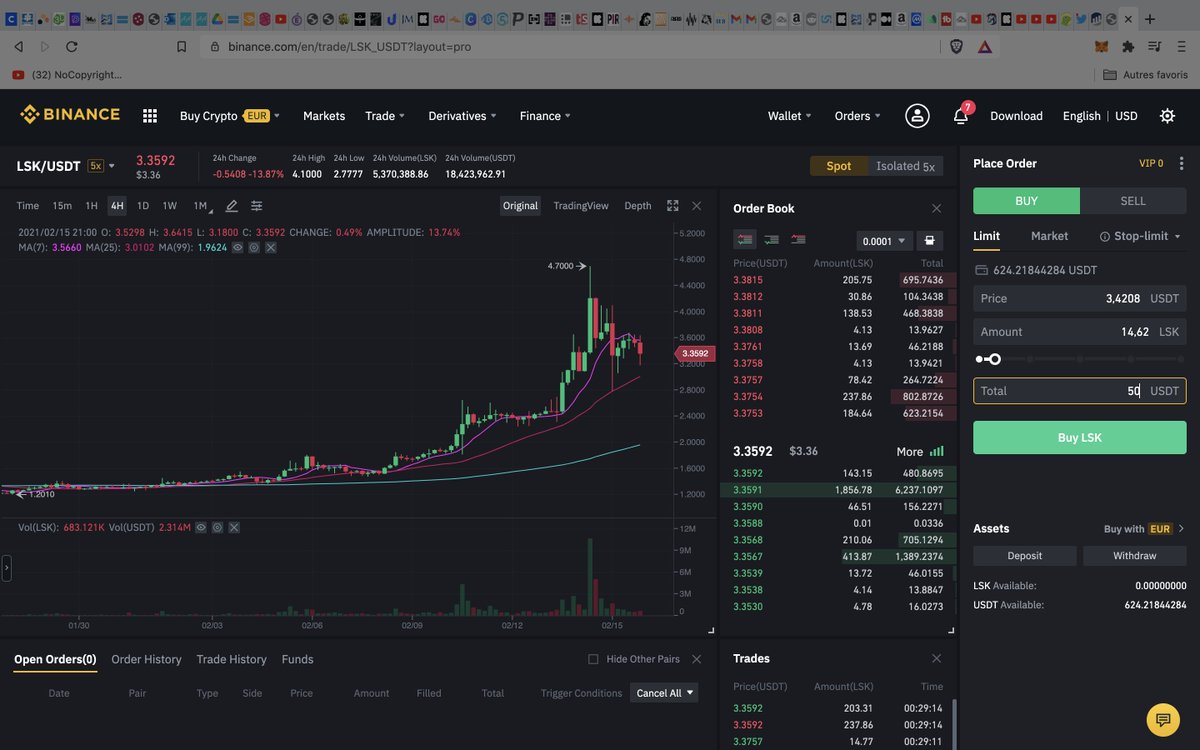Show asks-only order book view

pyautogui.click(x=798, y=240)
